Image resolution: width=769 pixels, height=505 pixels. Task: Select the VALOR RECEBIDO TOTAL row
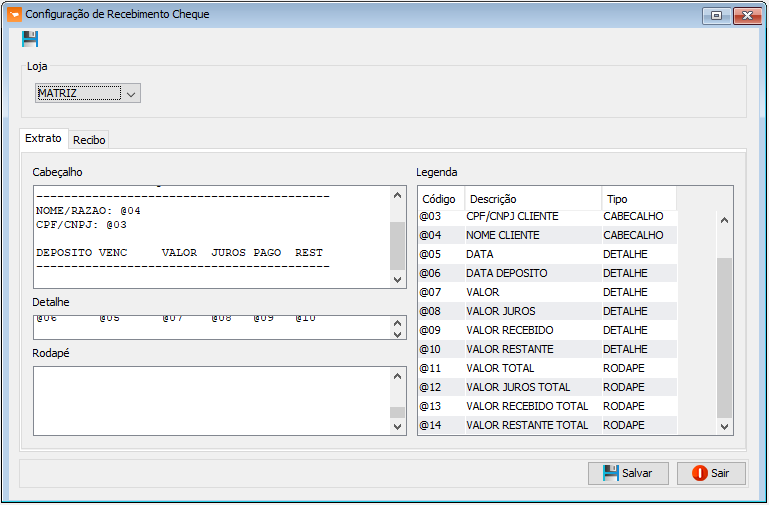click(547, 406)
